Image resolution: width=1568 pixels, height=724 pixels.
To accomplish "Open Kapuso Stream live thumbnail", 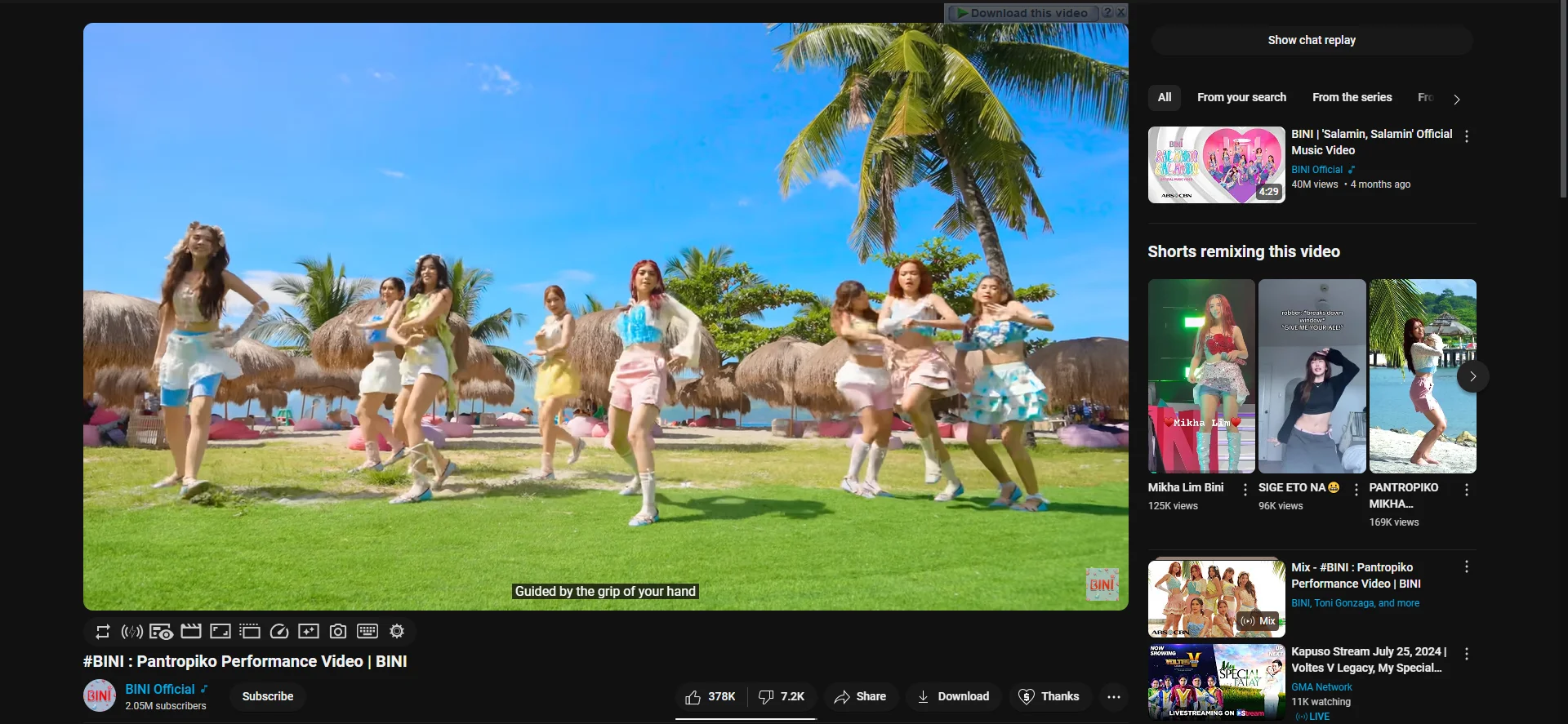I will click(x=1217, y=682).
